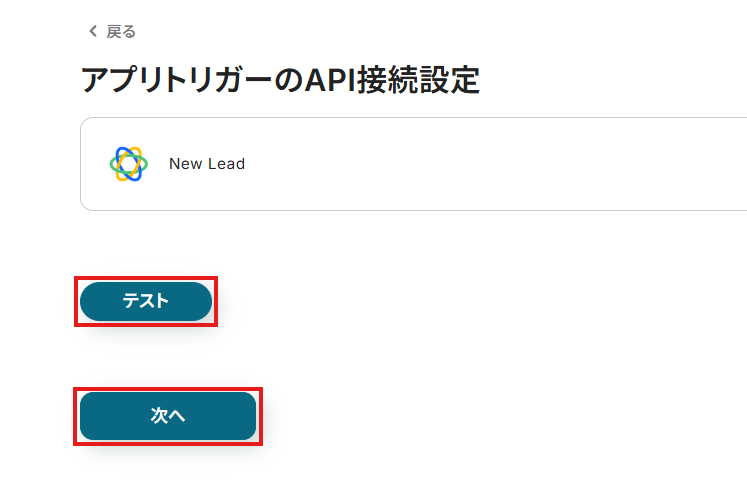Click the API接続設定 portion of the title
747x504 pixels.
[x=392, y=80]
